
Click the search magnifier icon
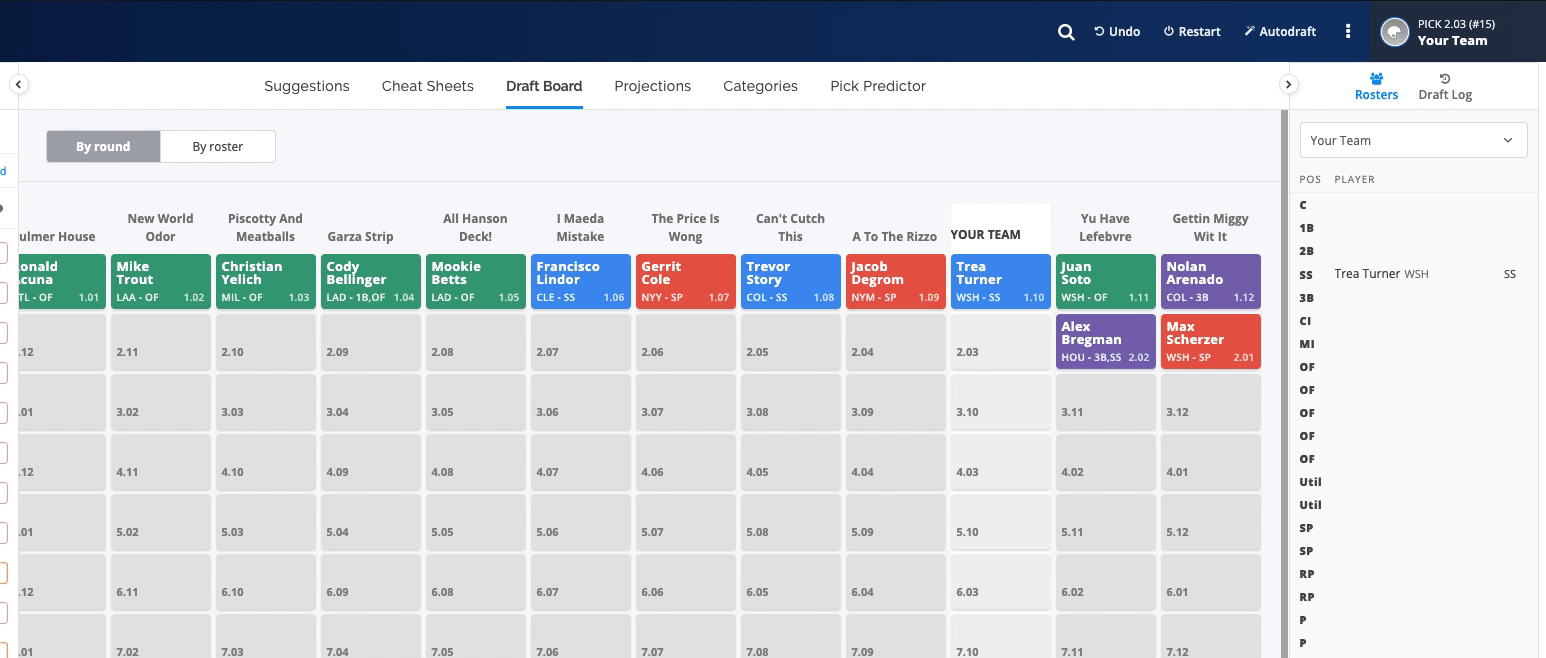(x=1066, y=32)
